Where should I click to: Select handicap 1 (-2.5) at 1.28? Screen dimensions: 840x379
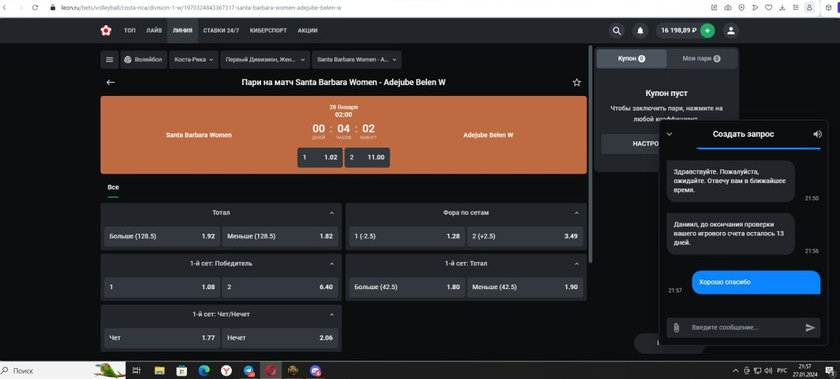[x=407, y=236]
